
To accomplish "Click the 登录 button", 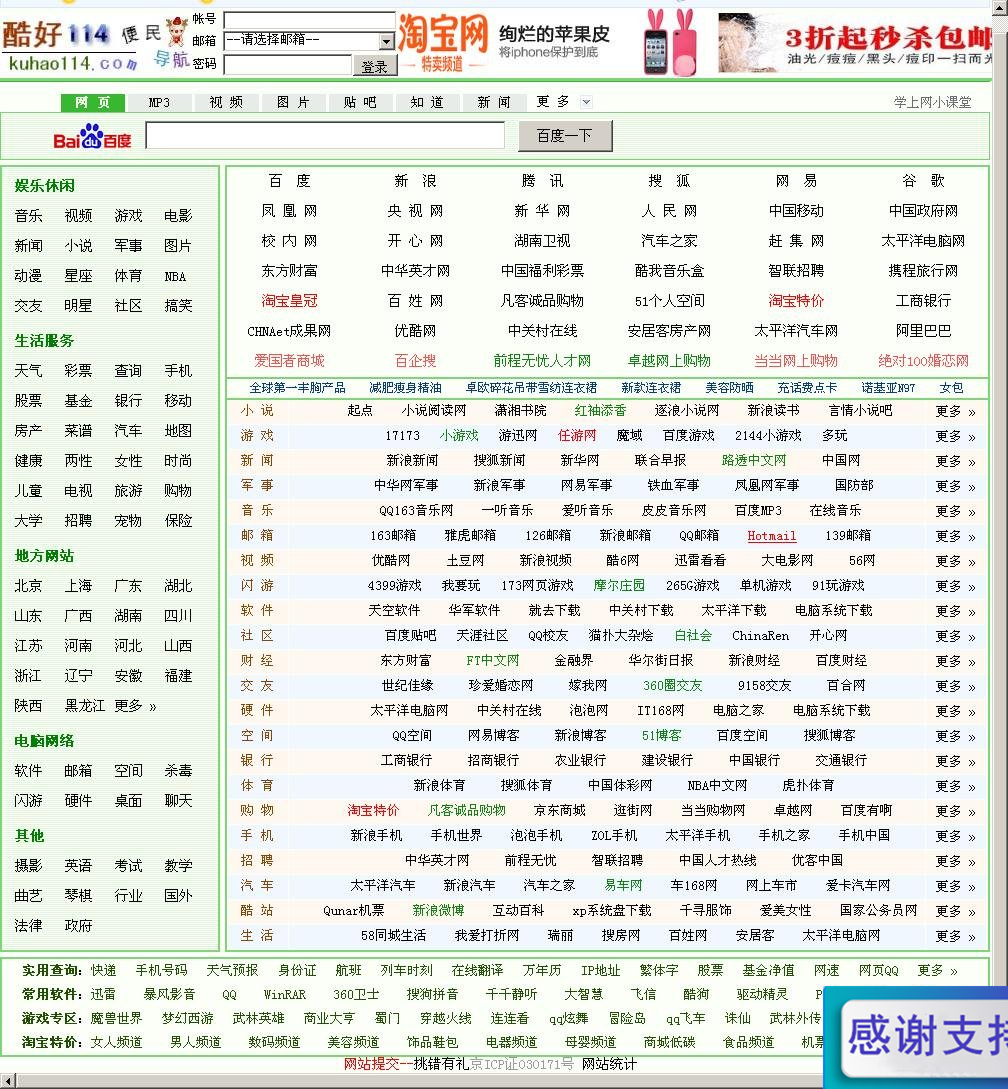I will [x=375, y=66].
